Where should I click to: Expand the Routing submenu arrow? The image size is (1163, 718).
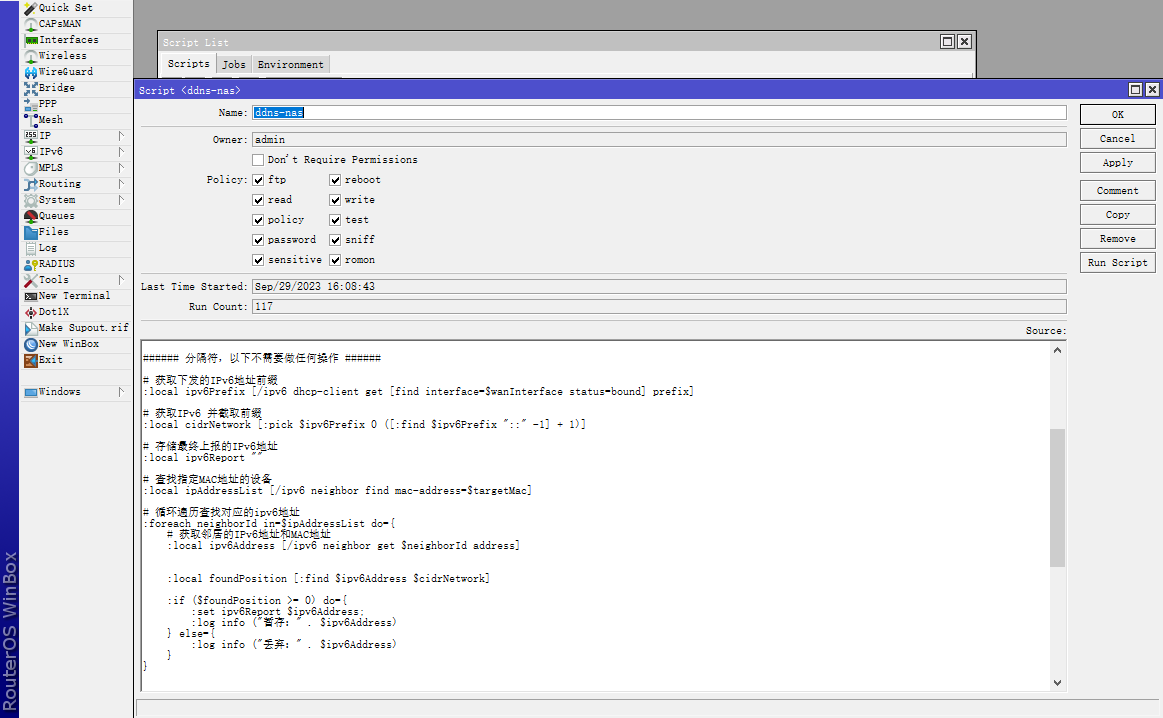point(121,184)
